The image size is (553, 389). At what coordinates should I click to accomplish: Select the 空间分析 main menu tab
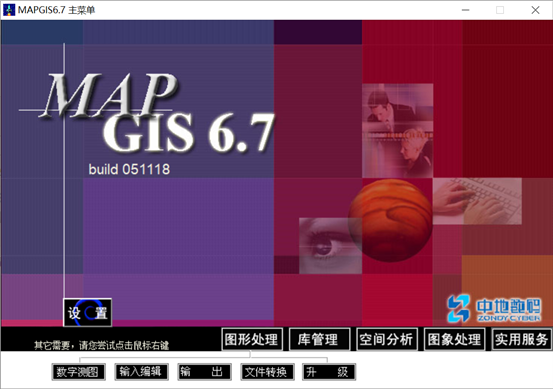point(387,339)
